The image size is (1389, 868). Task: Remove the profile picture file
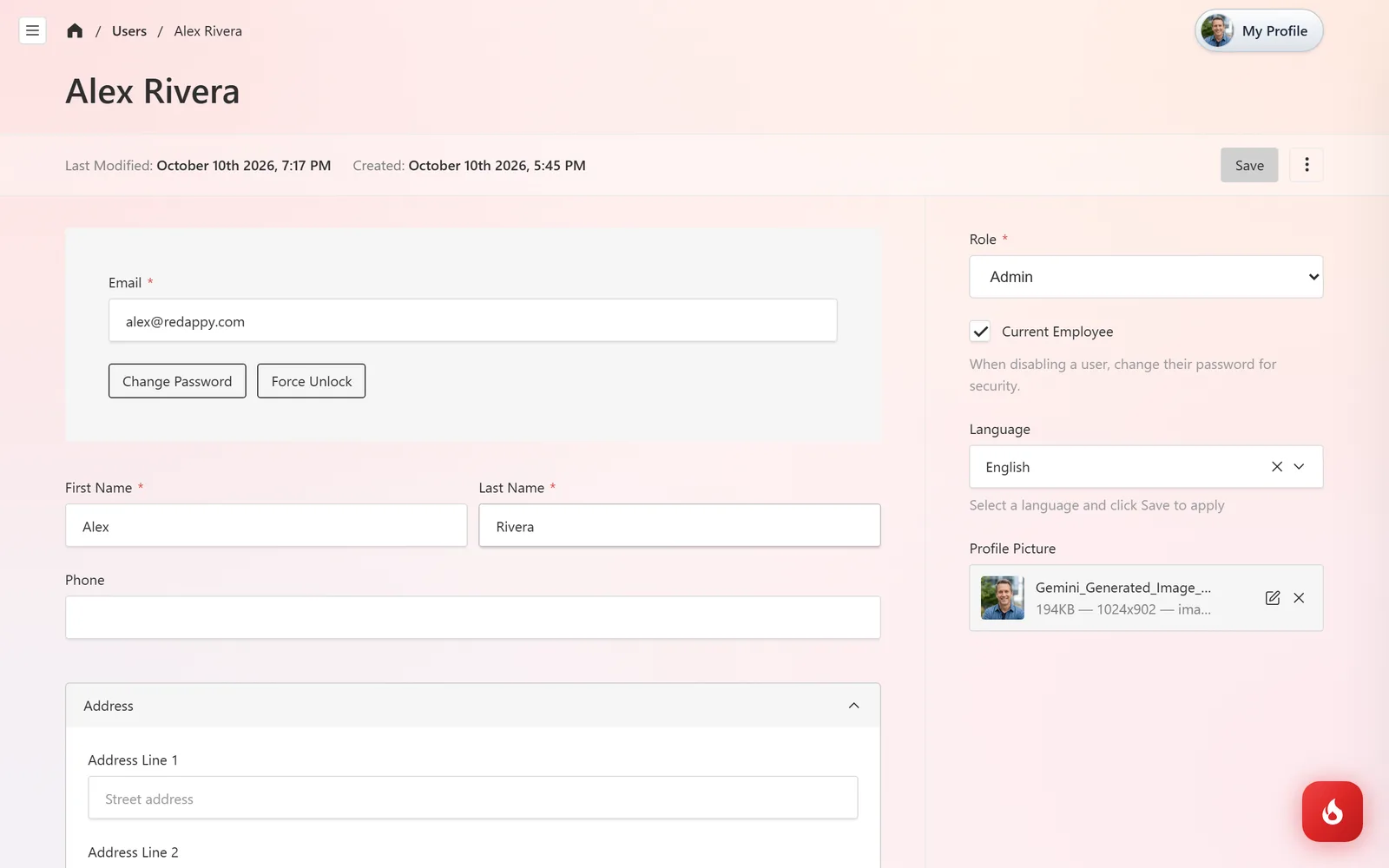(1299, 598)
